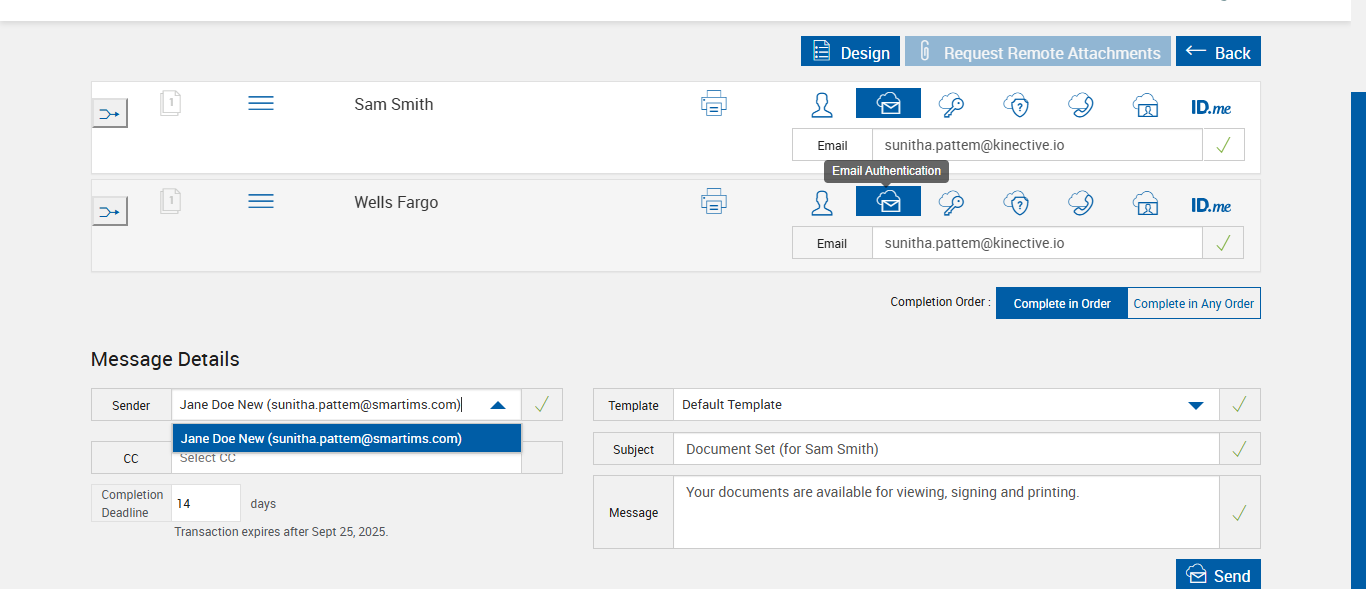Click the Completion Deadline days field

tap(206, 504)
